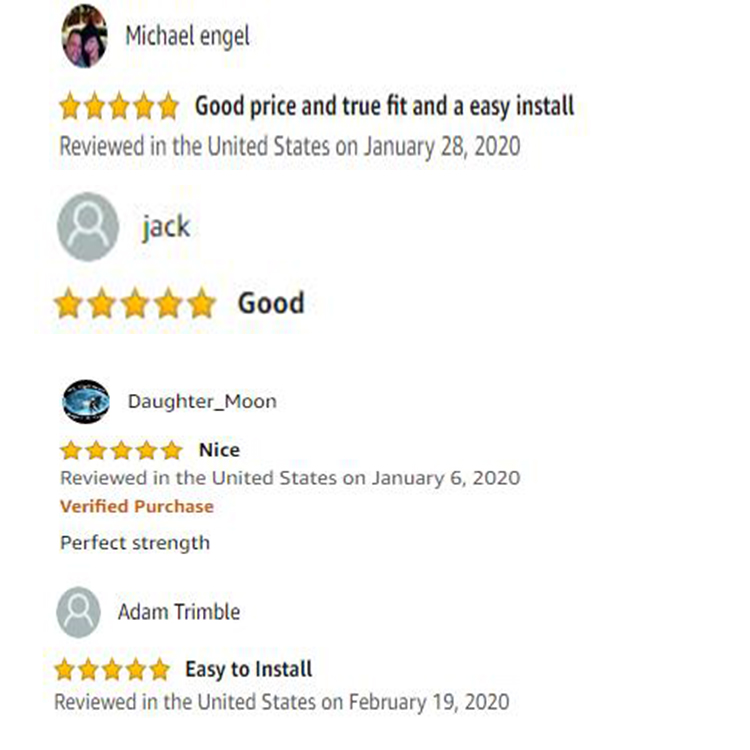This screenshot has width=750, height=750.
Task: Click five-star rating beside 'Good' title
Action: coord(135,303)
